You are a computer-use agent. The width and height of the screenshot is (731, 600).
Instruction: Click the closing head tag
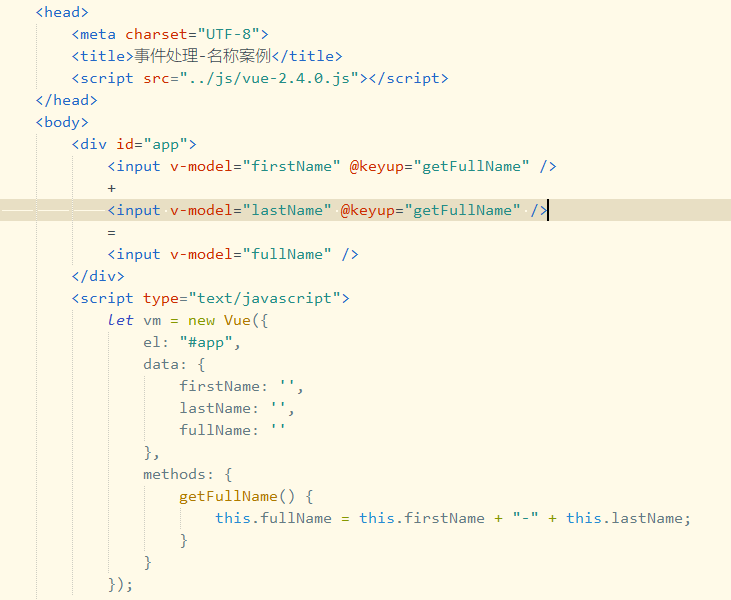point(67,100)
